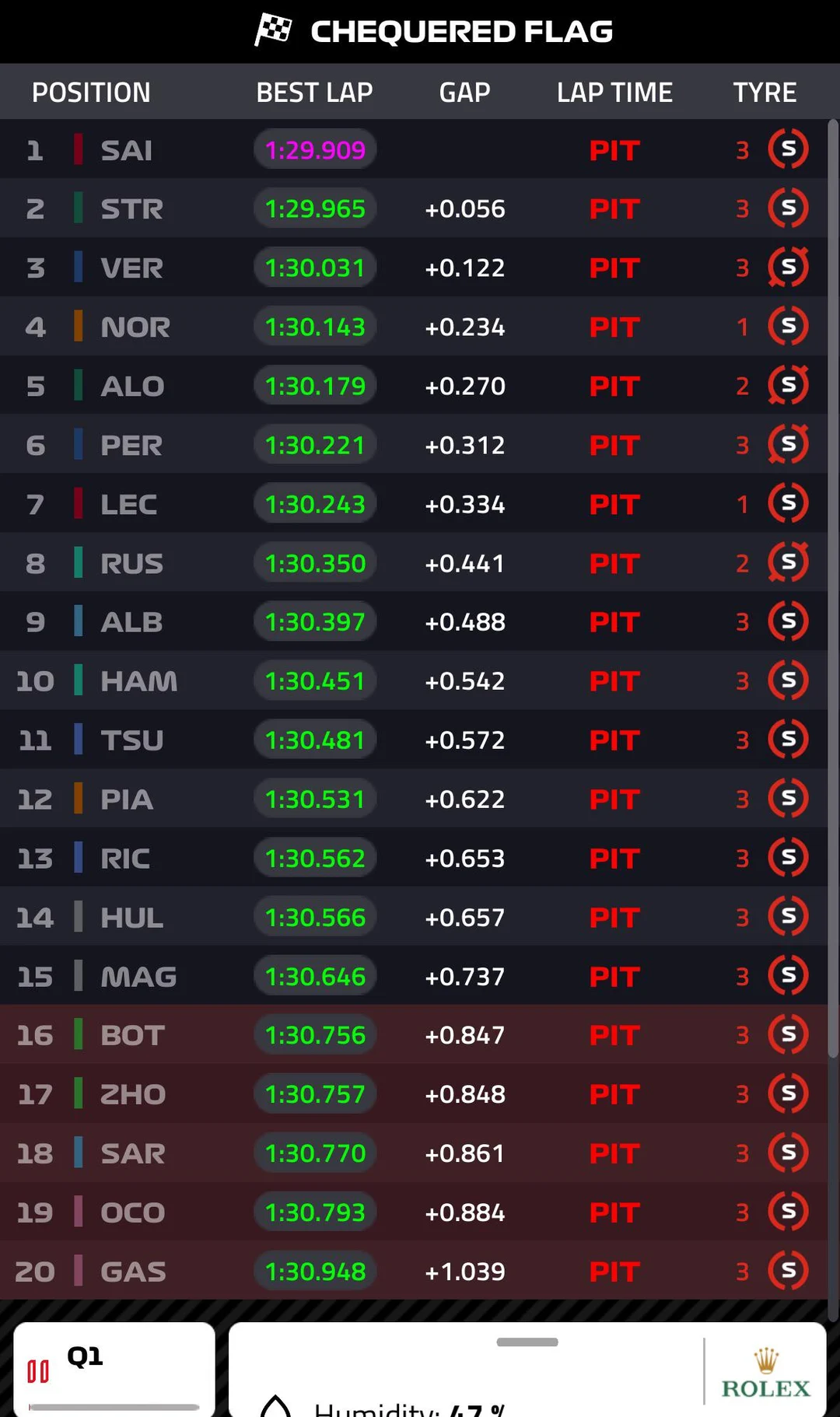
Task: Select the TYRE column header
Action: pyautogui.click(x=764, y=93)
